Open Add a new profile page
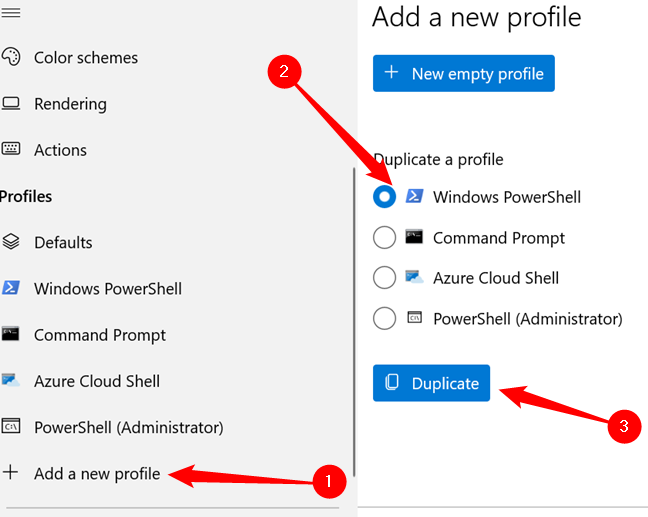 (x=96, y=473)
